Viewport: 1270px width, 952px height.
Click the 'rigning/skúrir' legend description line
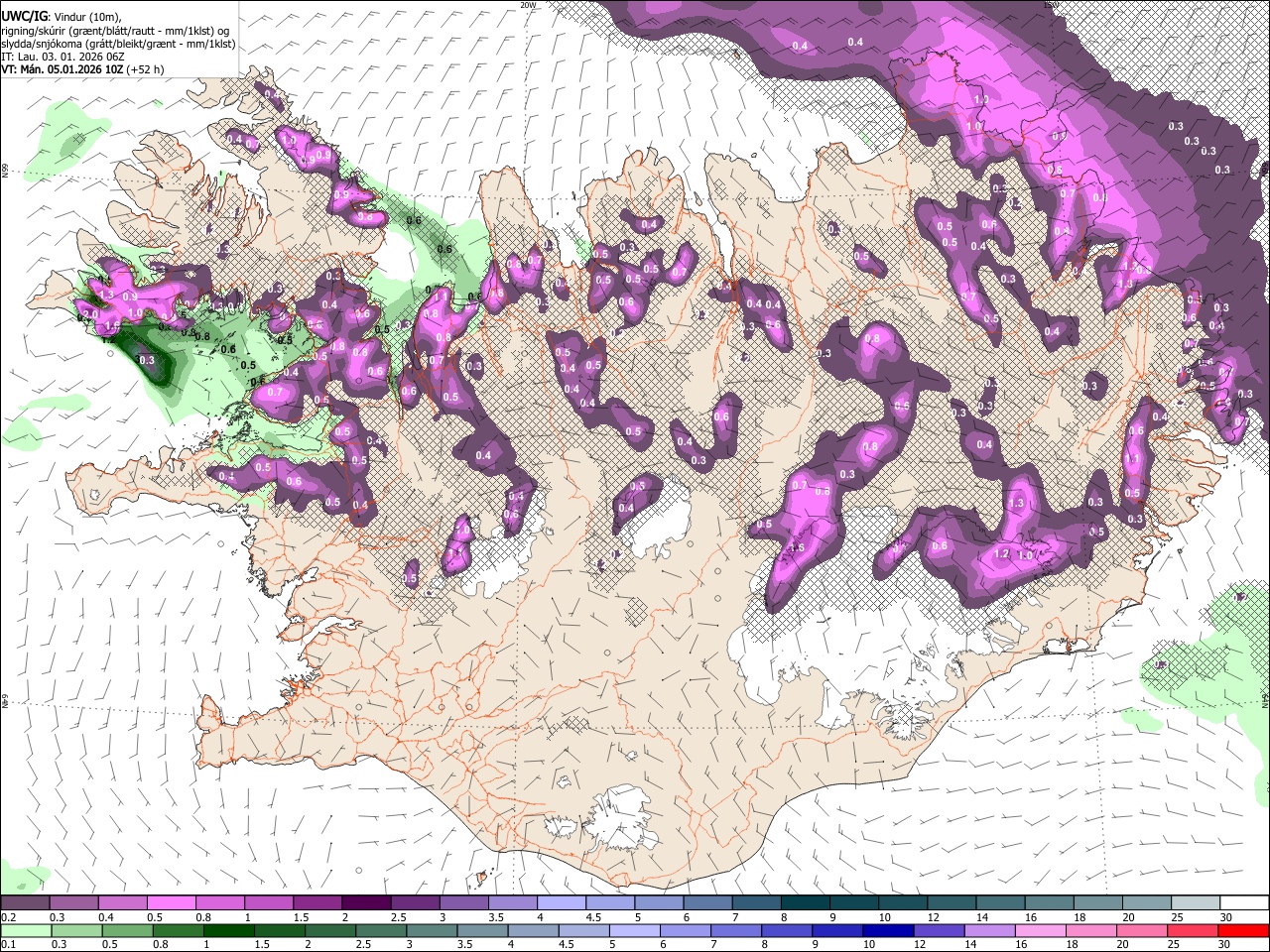pyautogui.click(x=116, y=31)
